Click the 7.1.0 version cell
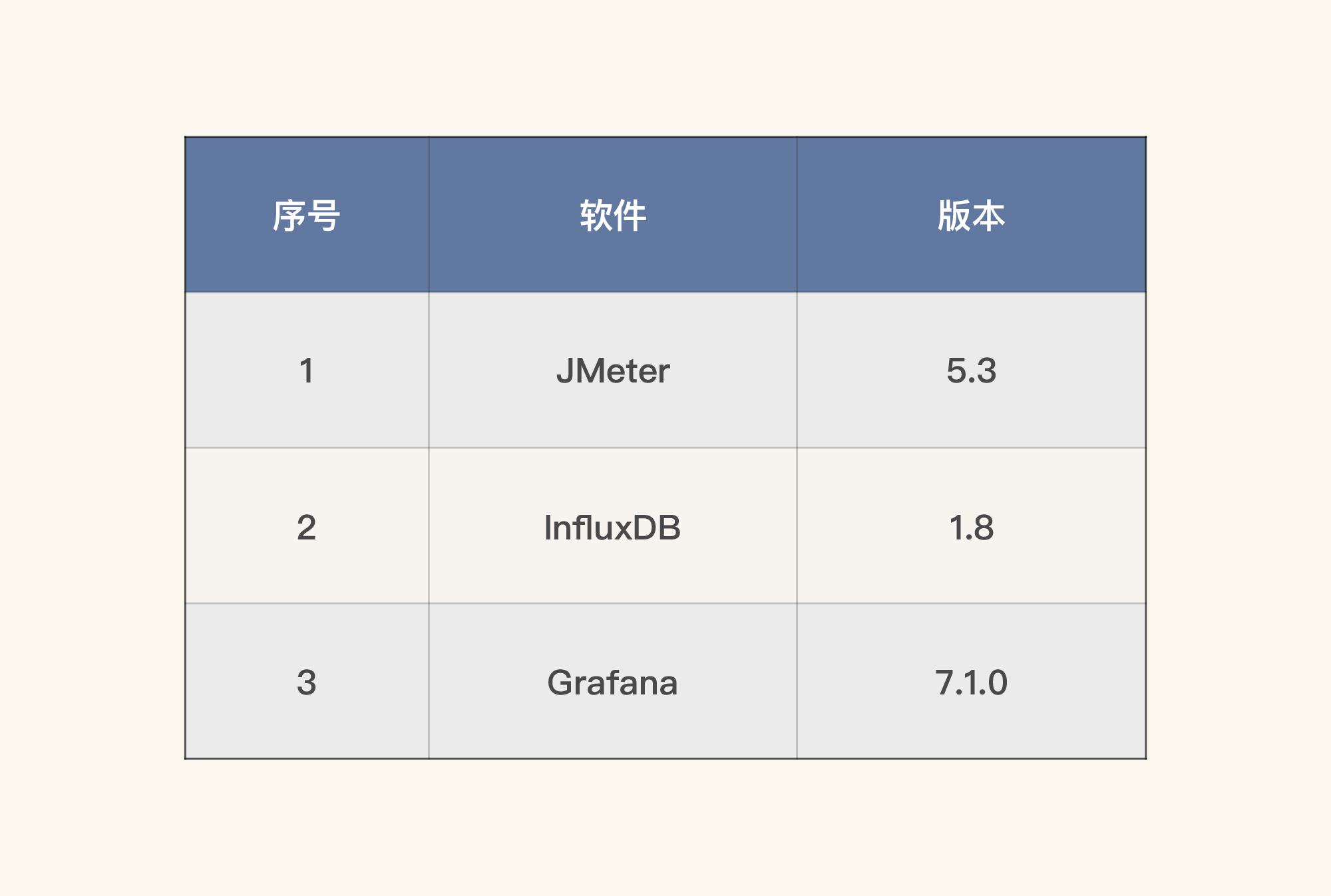 (971, 682)
